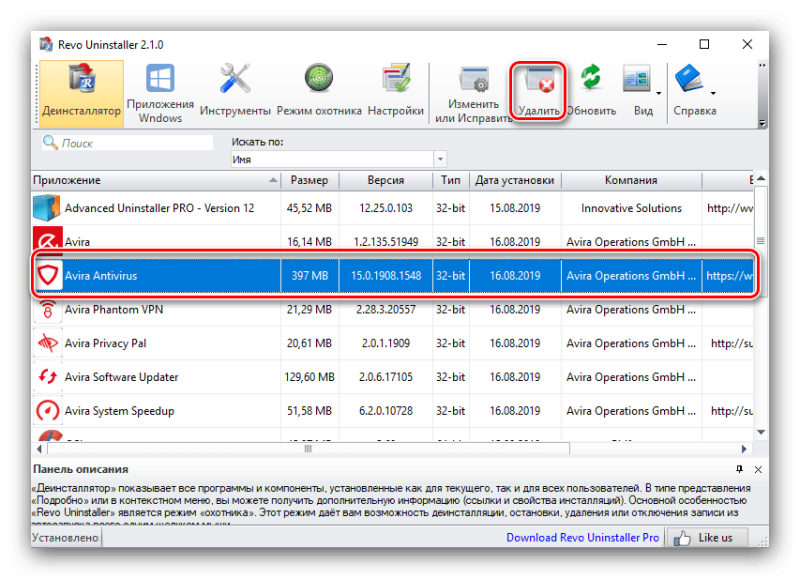800x579 pixels.
Task: Click horizontal scrollbar left arrow
Action: [x=39, y=449]
